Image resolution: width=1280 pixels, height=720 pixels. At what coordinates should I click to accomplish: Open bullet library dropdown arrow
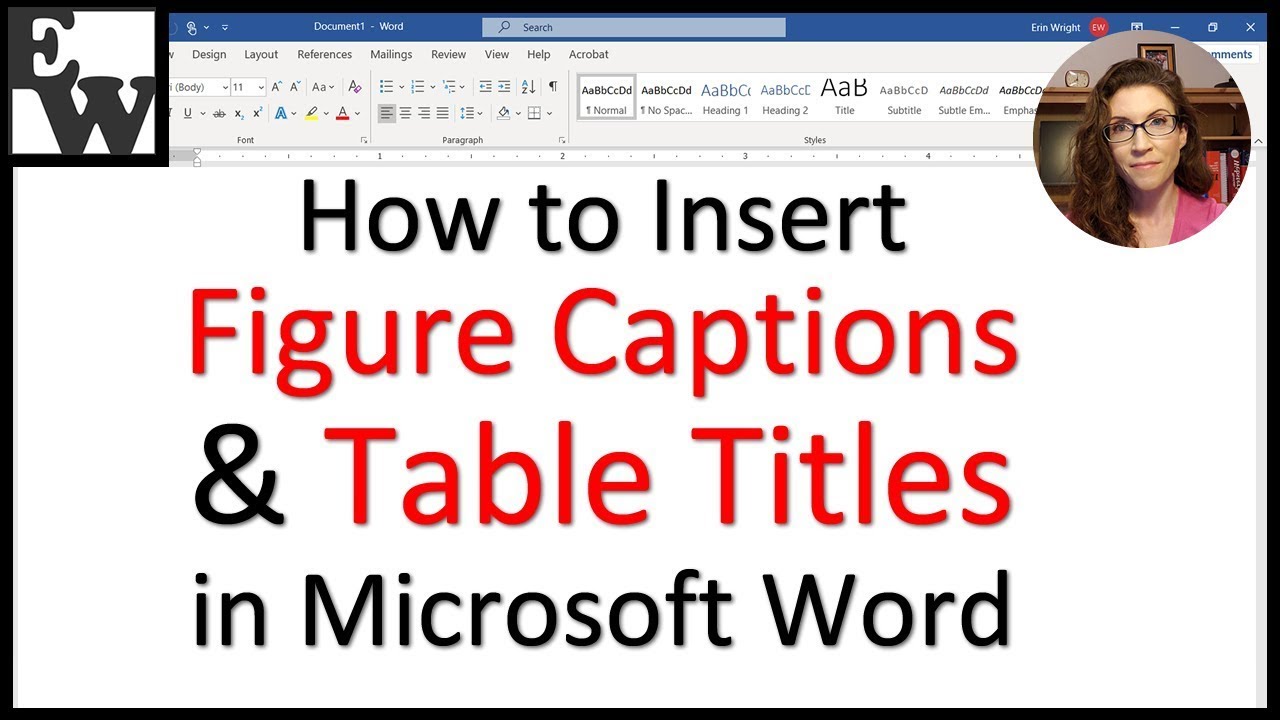[x=400, y=87]
